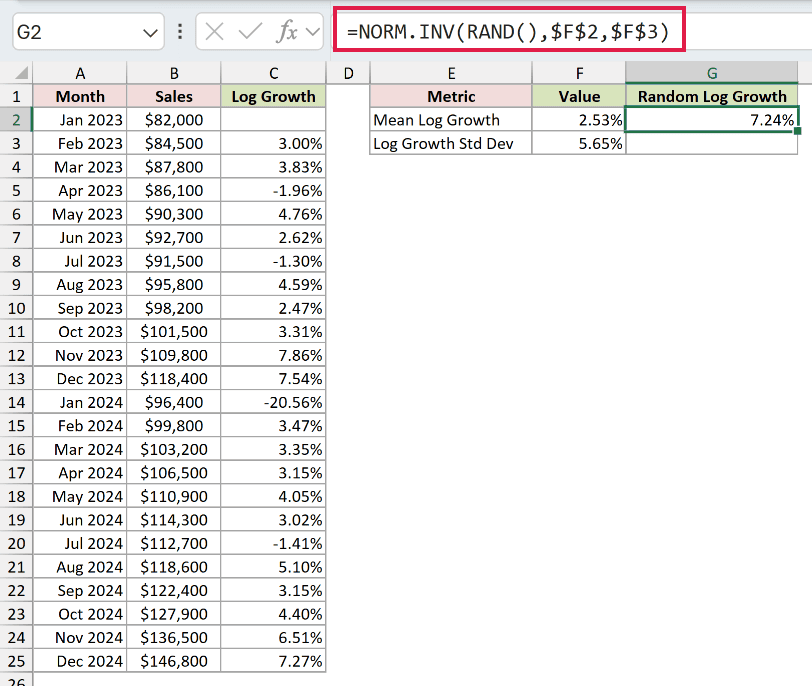
Task: Select the $118,400 sales cell
Action: [174, 378]
